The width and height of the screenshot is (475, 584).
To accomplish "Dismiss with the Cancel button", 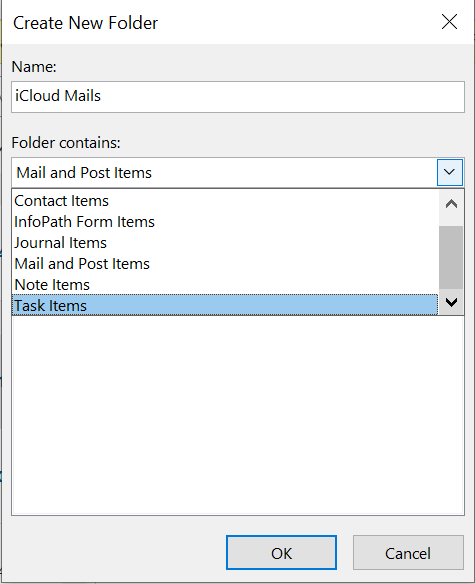I will [x=408, y=553].
